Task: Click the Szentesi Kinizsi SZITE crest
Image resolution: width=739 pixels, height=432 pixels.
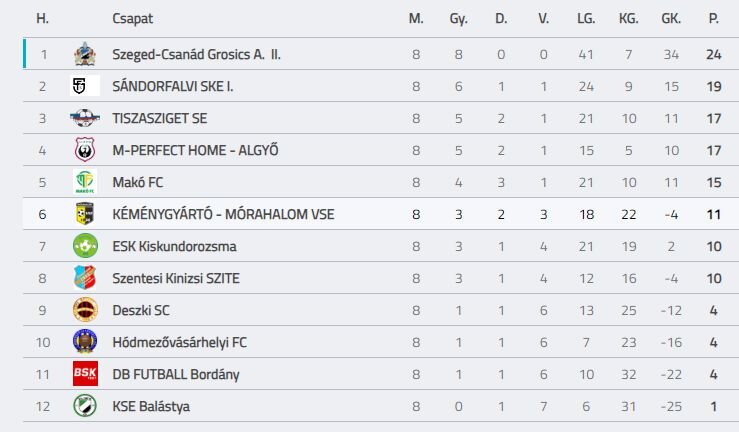Action: (85, 278)
